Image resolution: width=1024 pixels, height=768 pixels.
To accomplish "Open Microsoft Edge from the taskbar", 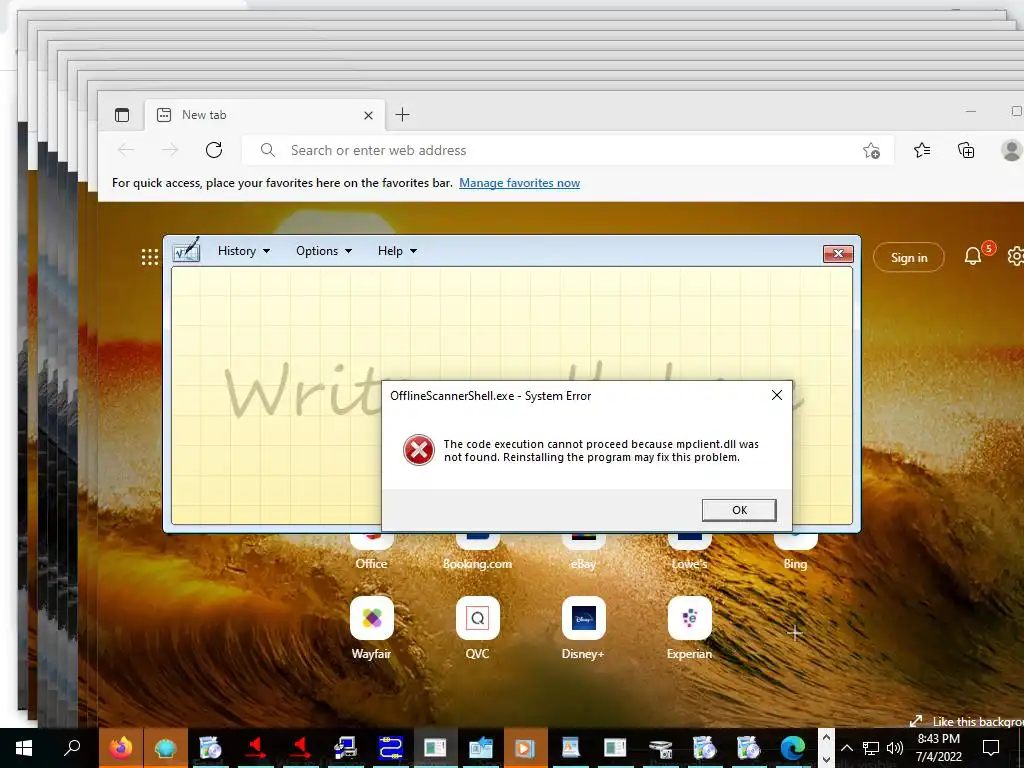I will click(x=793, y=748).
